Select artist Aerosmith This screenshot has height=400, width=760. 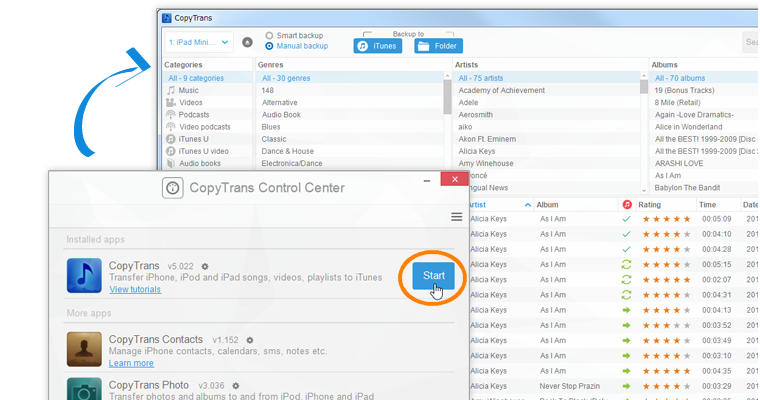click(x=475, y=114)
